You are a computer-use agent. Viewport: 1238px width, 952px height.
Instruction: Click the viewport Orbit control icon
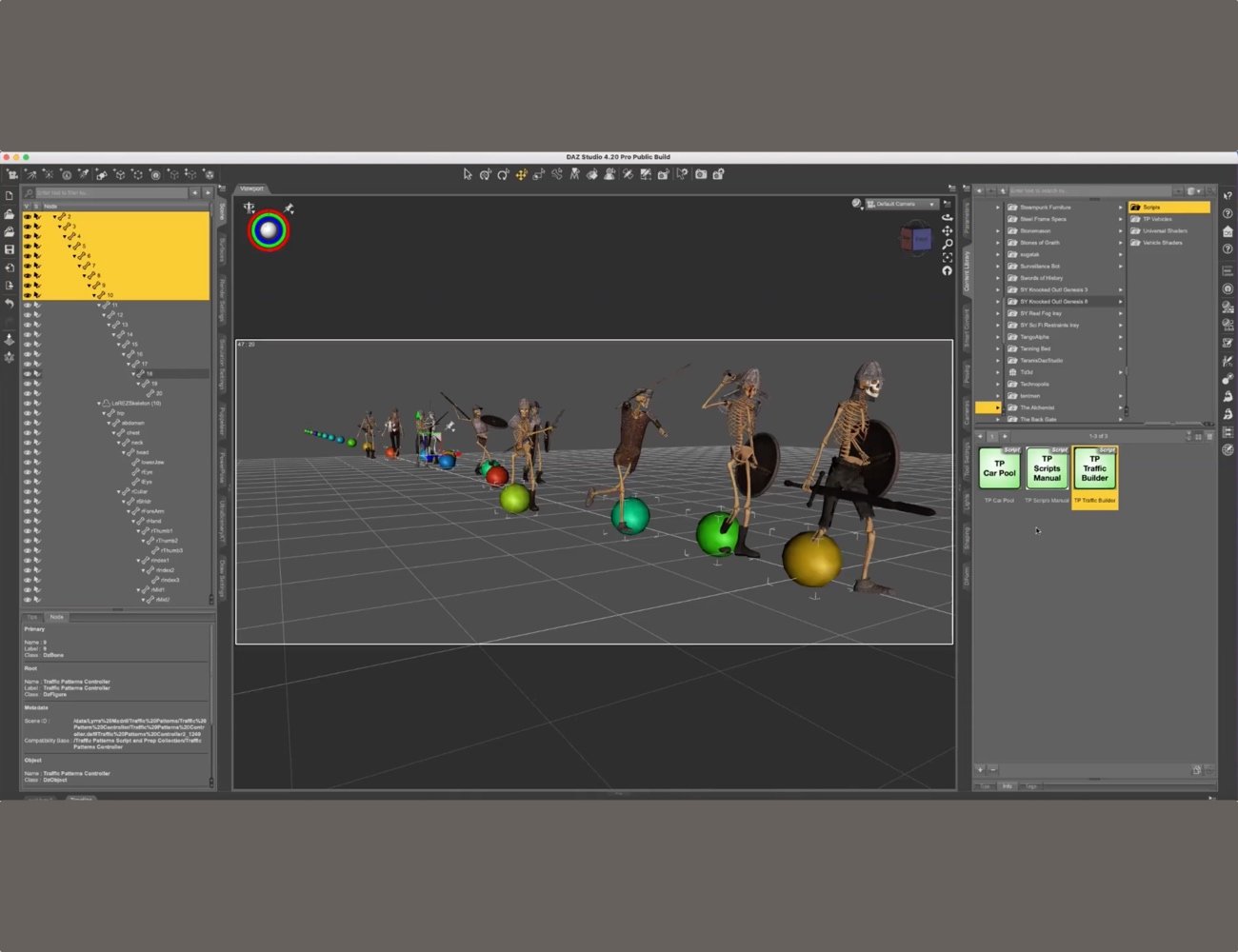pos(947,217)
